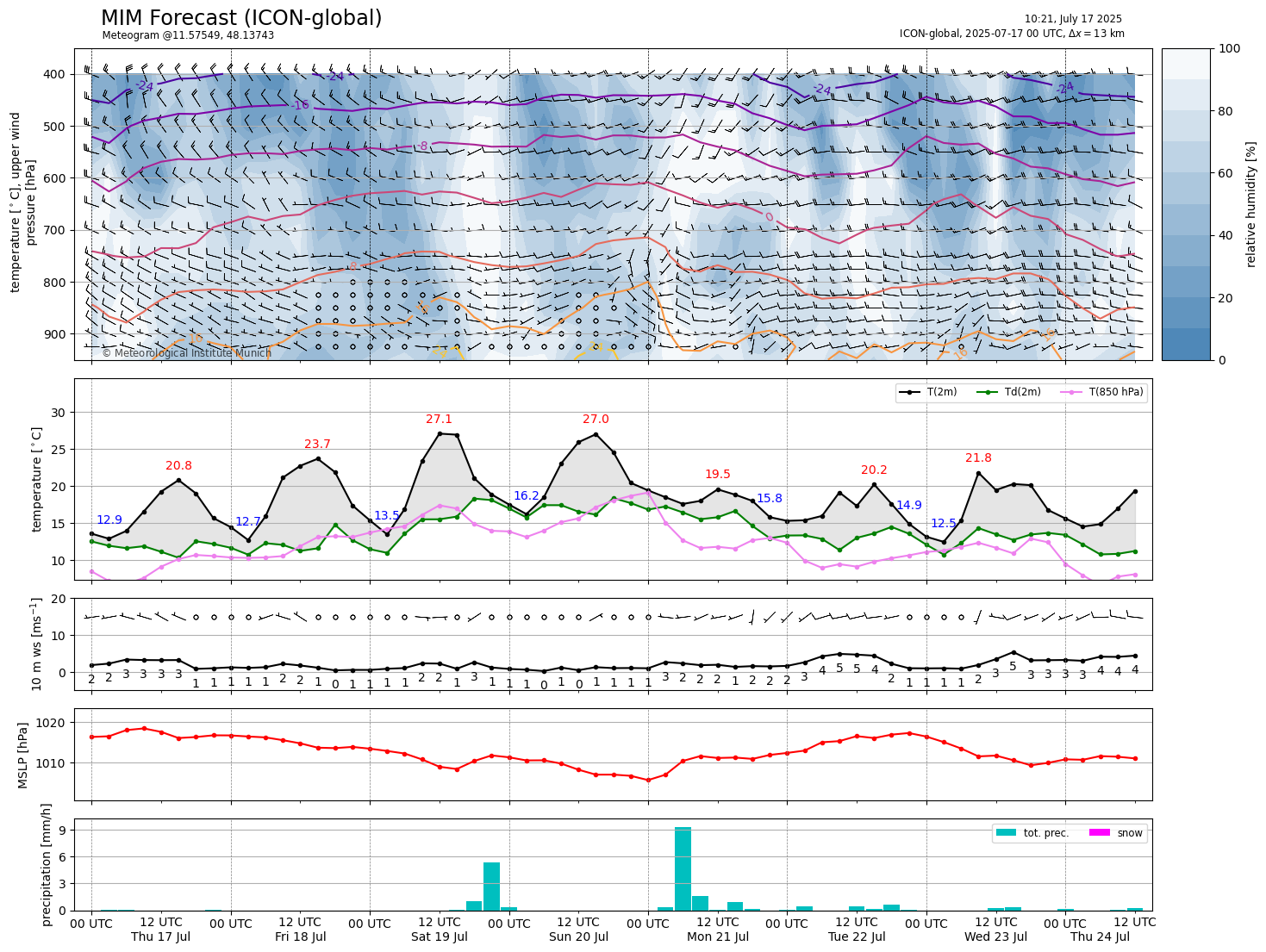Click the "12 UTC" label above "Thu 17 Jul"
The width and height of the screenshot is (1266, 952).
click(x=160, y=924)
